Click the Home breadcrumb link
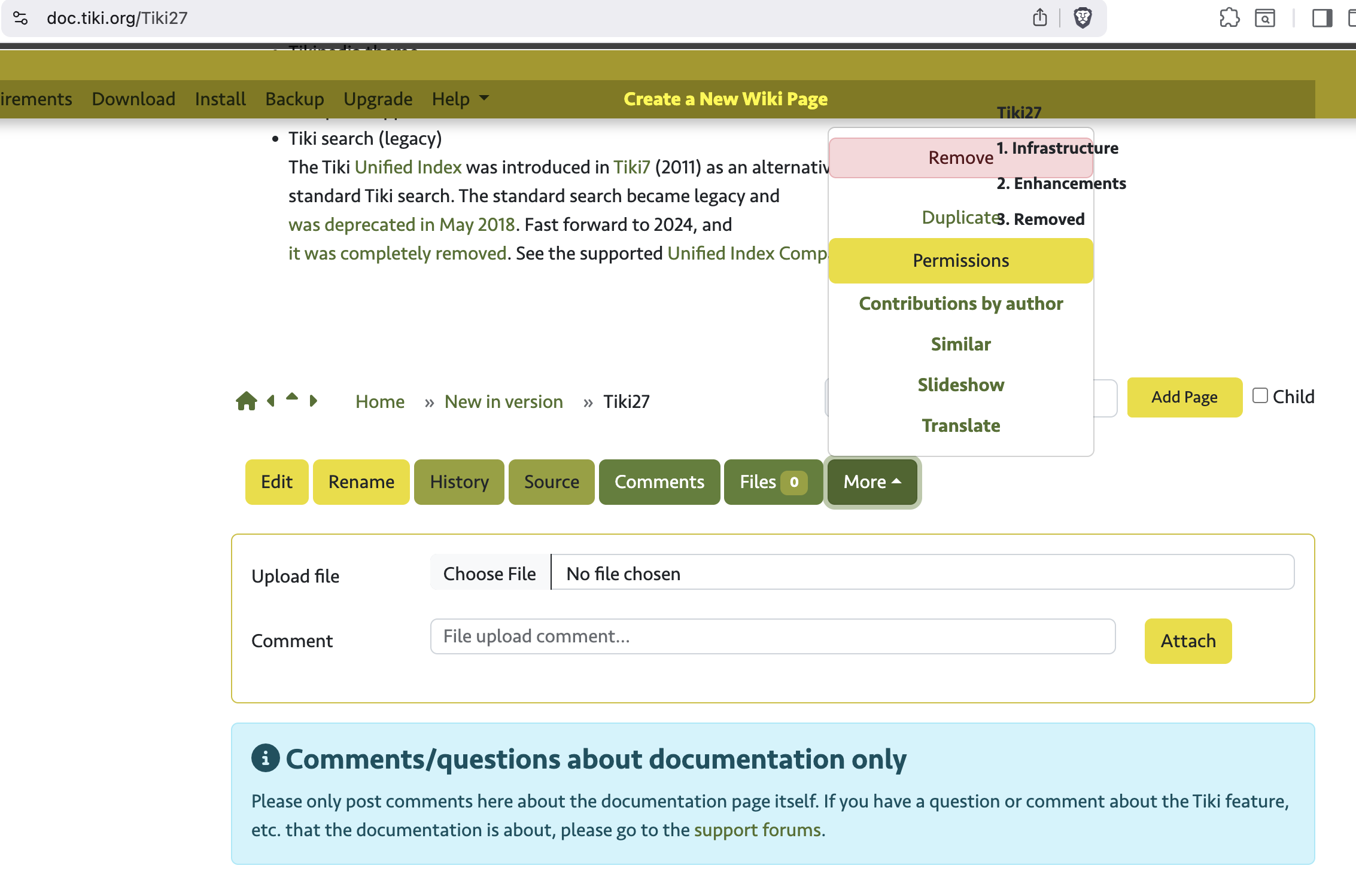 click(380, 401)
